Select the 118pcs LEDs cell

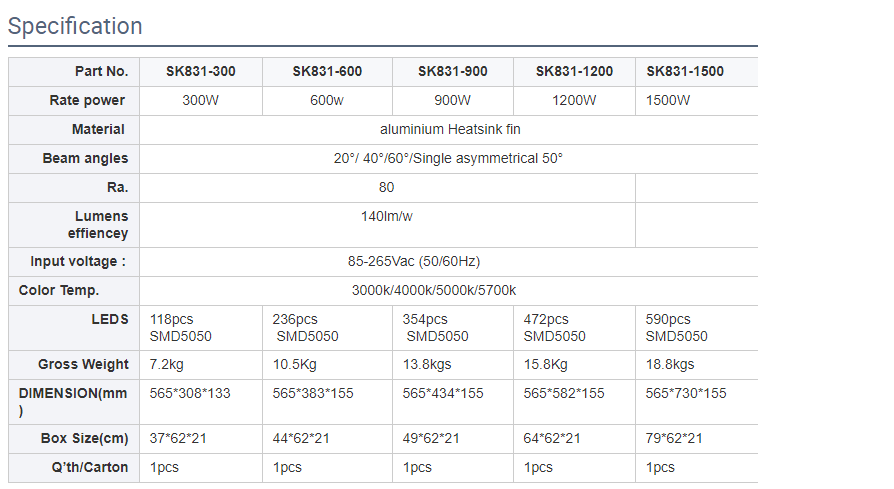[181, 327]
